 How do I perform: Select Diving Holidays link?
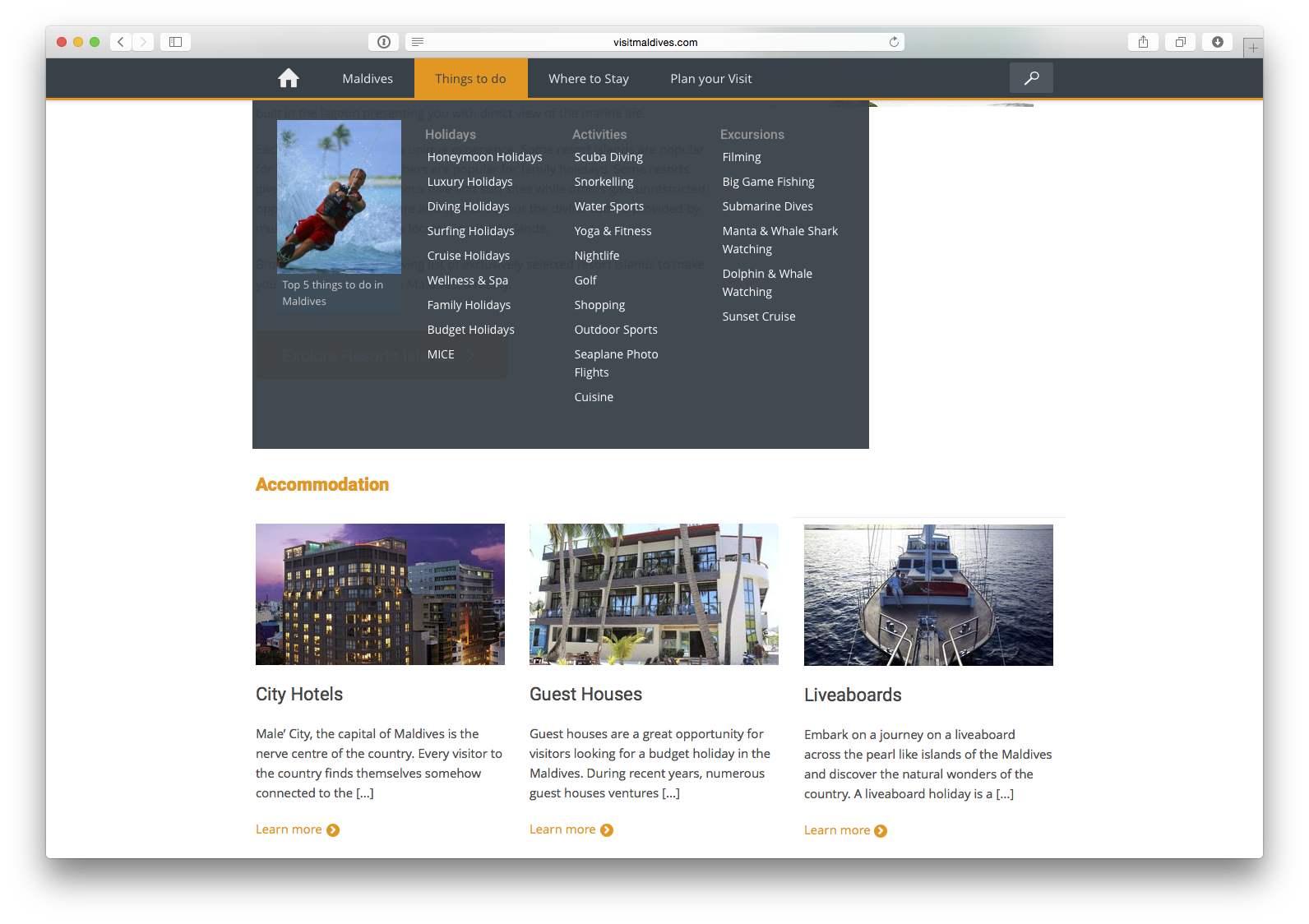pos(468,206)
